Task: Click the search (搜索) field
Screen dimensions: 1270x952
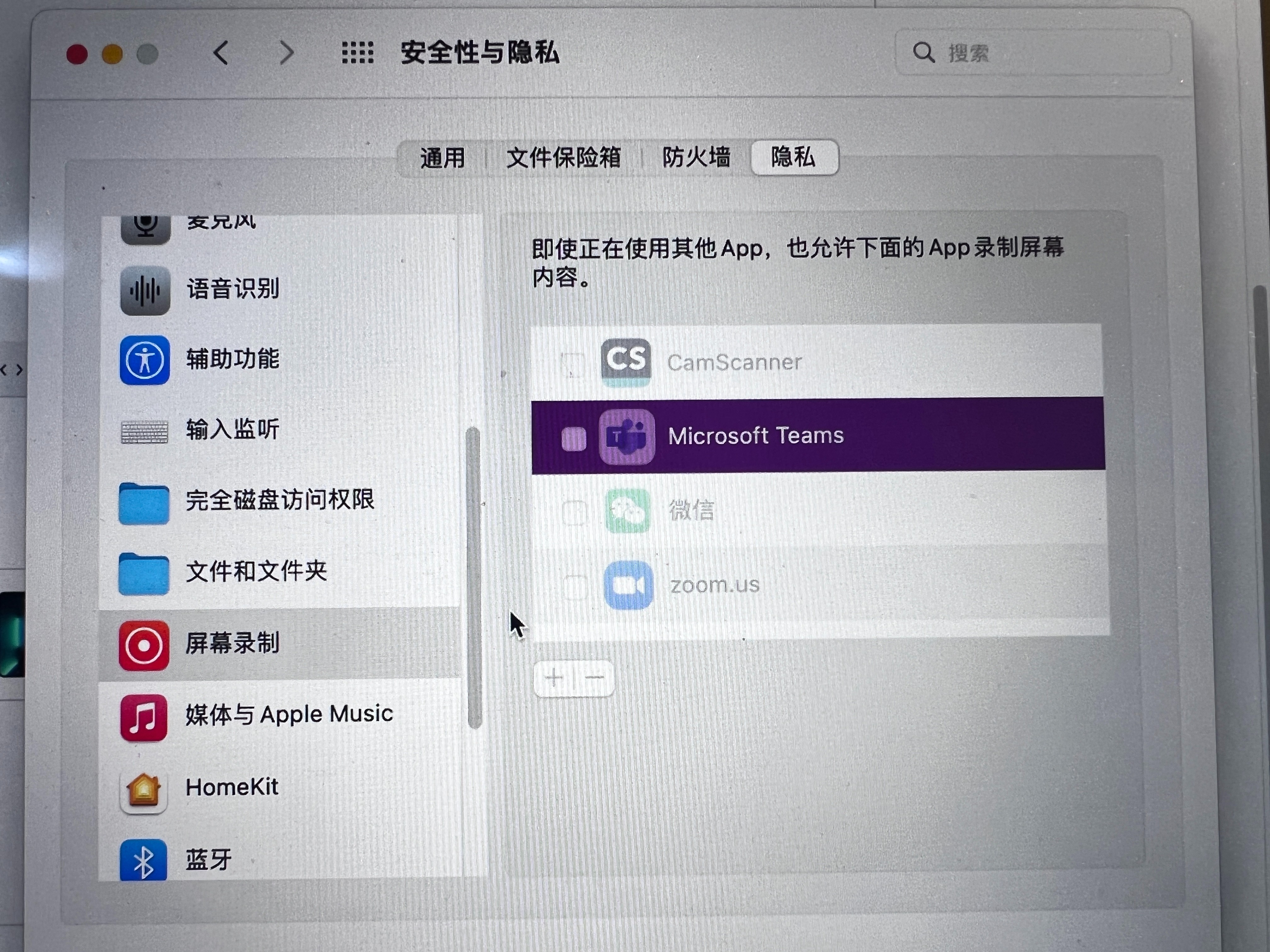Action: (1033, 54)
